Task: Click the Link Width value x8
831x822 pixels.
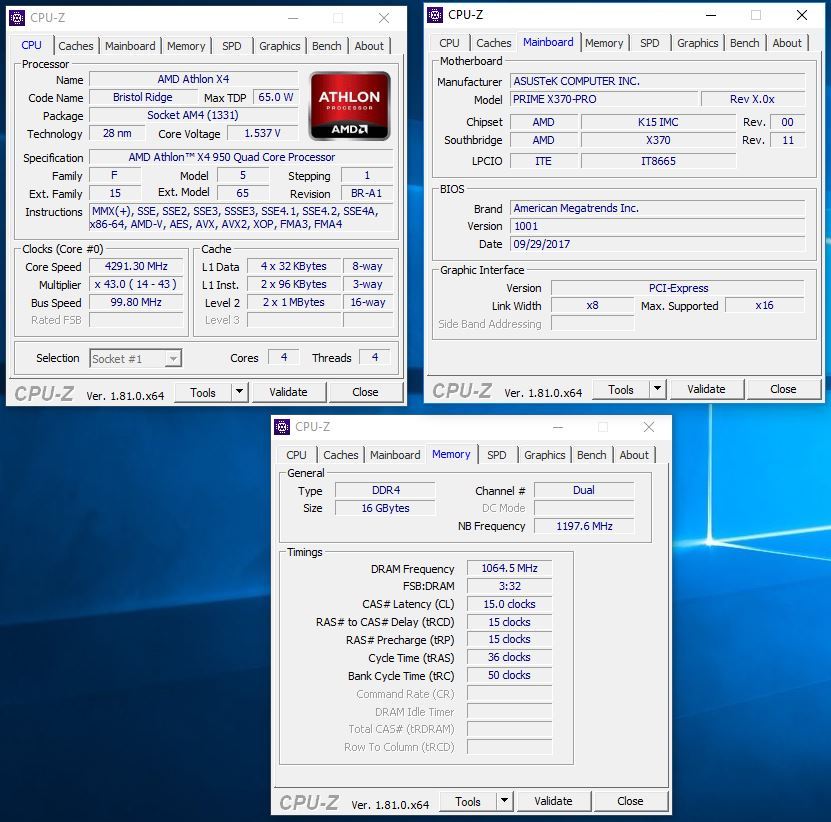Action: (593, 305)
